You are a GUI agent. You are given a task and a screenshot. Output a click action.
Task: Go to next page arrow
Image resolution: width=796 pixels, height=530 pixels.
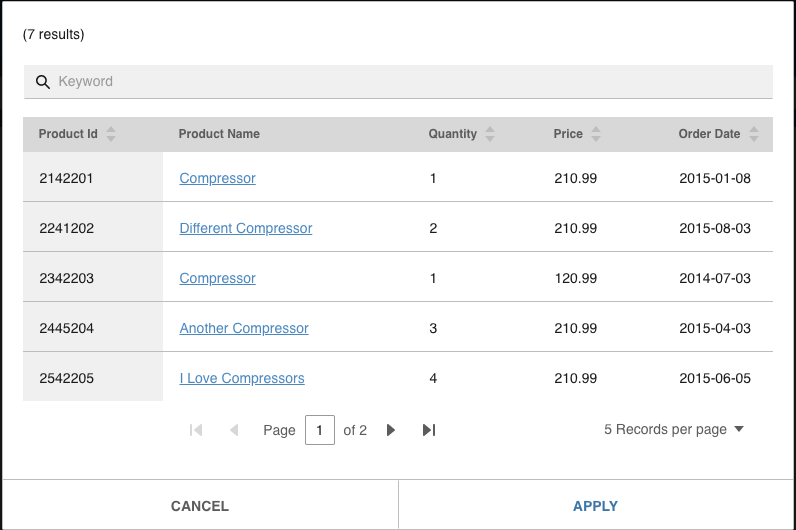pos(390,430)
